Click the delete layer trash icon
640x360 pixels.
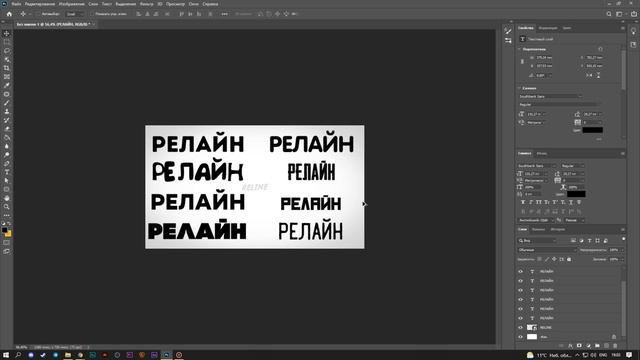[615, 346]
